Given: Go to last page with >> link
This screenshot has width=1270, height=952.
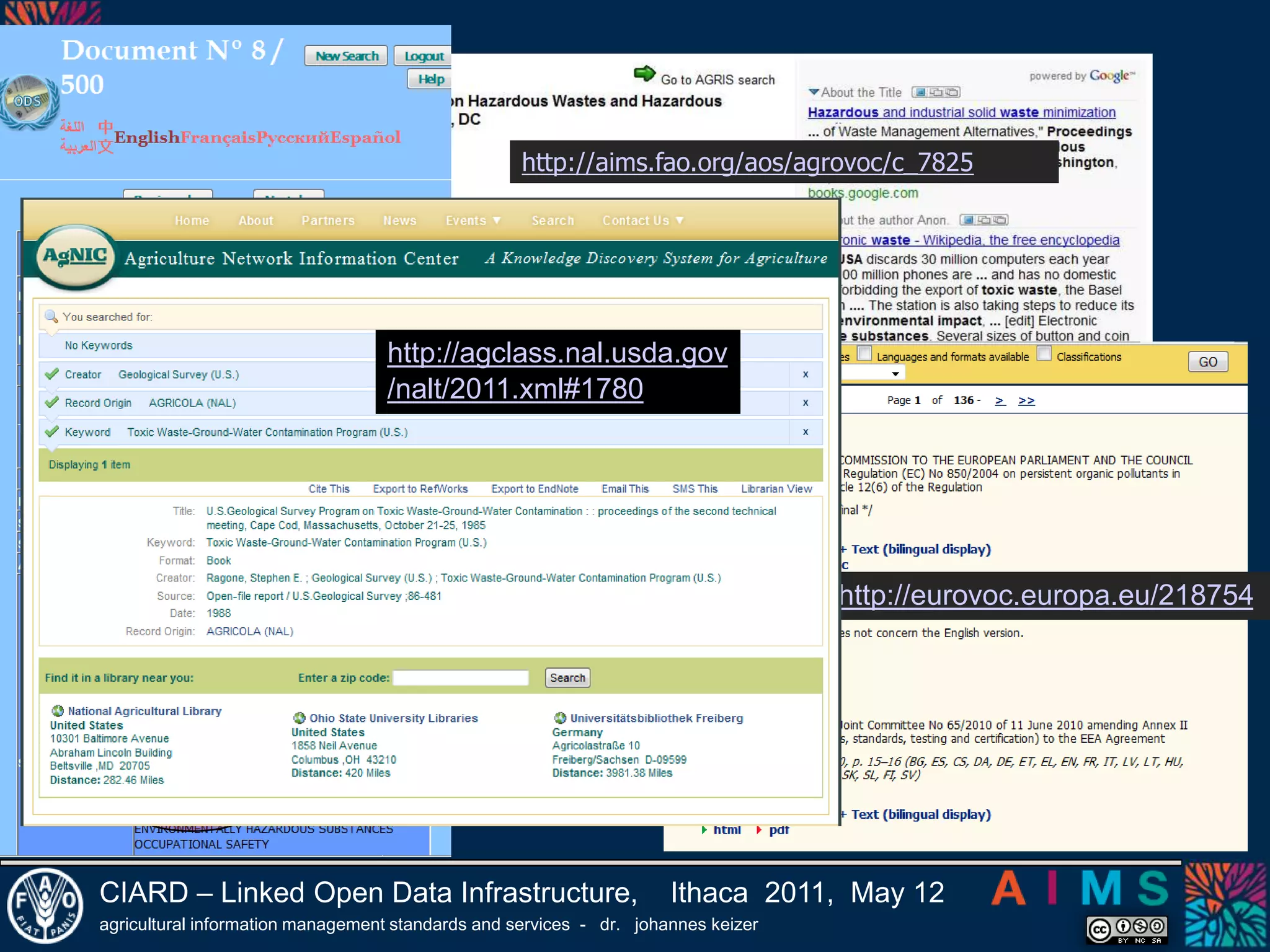Looking at the screenshot, I should 1026,400.
